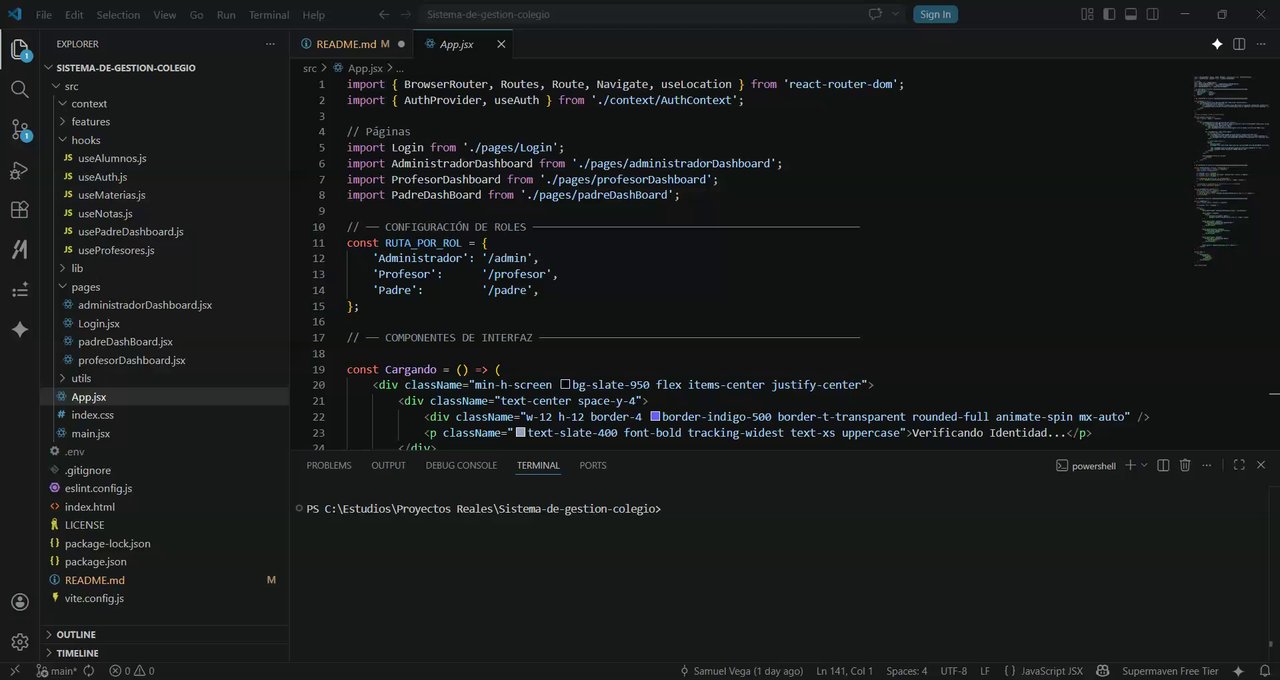Toggle panel visibility in title bar
This screenshot has height=680, width=1280.
[1131, 14]
